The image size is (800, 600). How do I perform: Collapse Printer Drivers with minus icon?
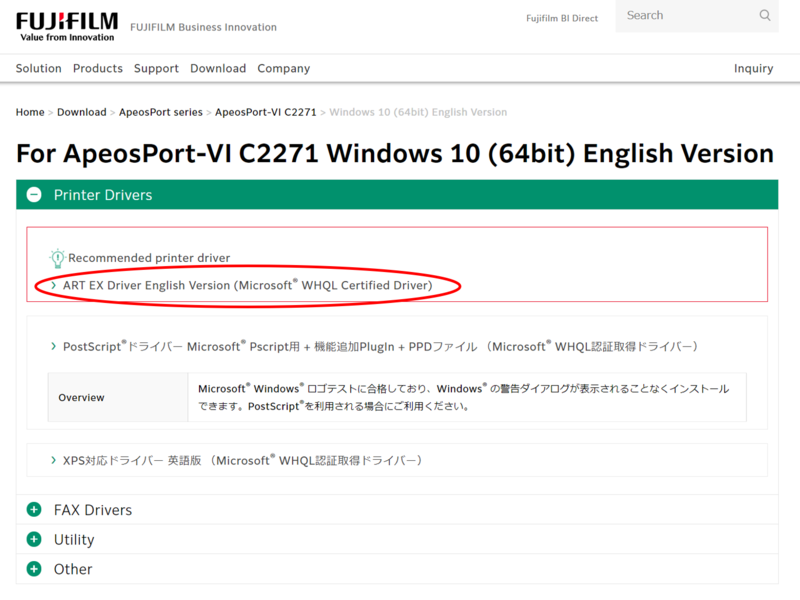pos(34,195)
